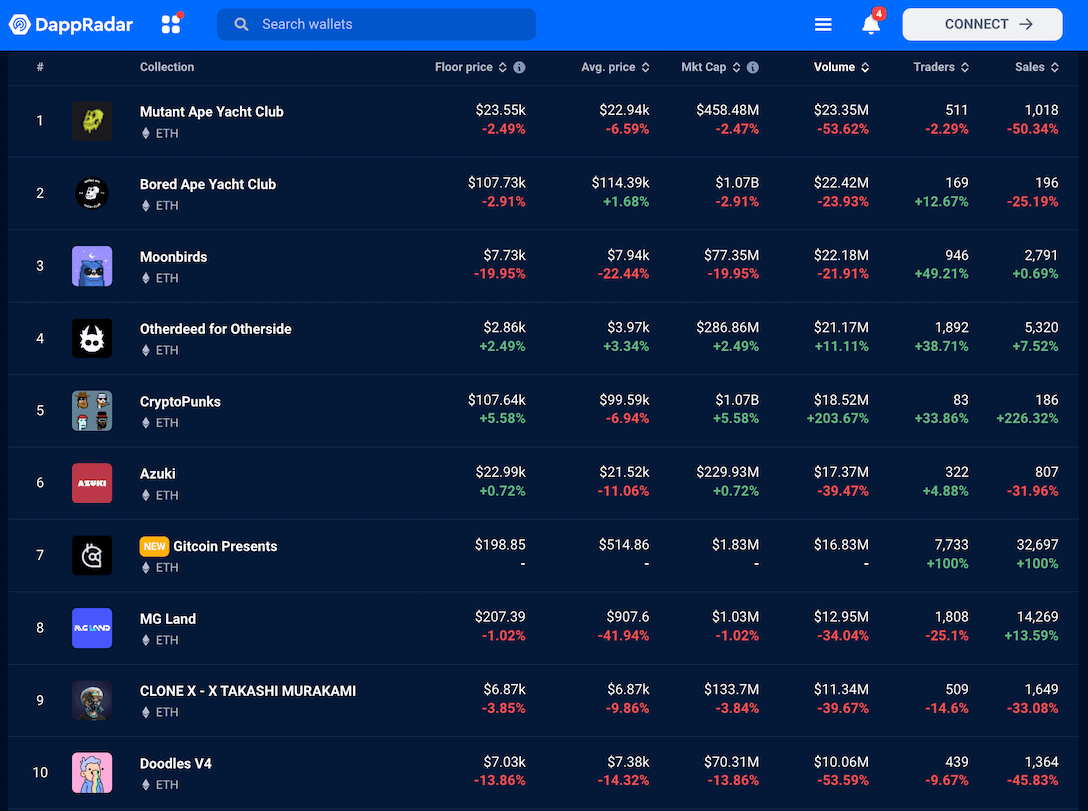The image size is (1088, 811).
Task: Click the CONNECT button
Action: 982,24
